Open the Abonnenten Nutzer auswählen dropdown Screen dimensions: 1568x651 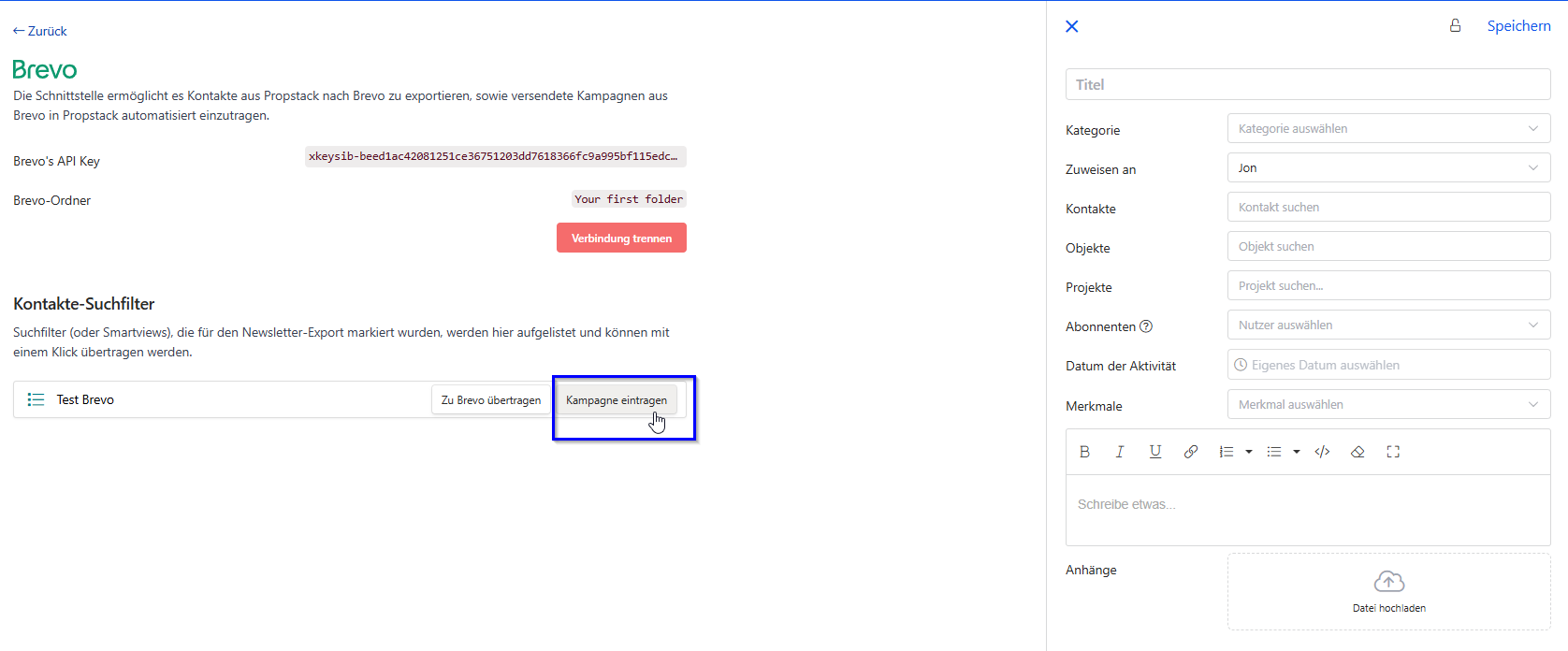coord(1388,325)
